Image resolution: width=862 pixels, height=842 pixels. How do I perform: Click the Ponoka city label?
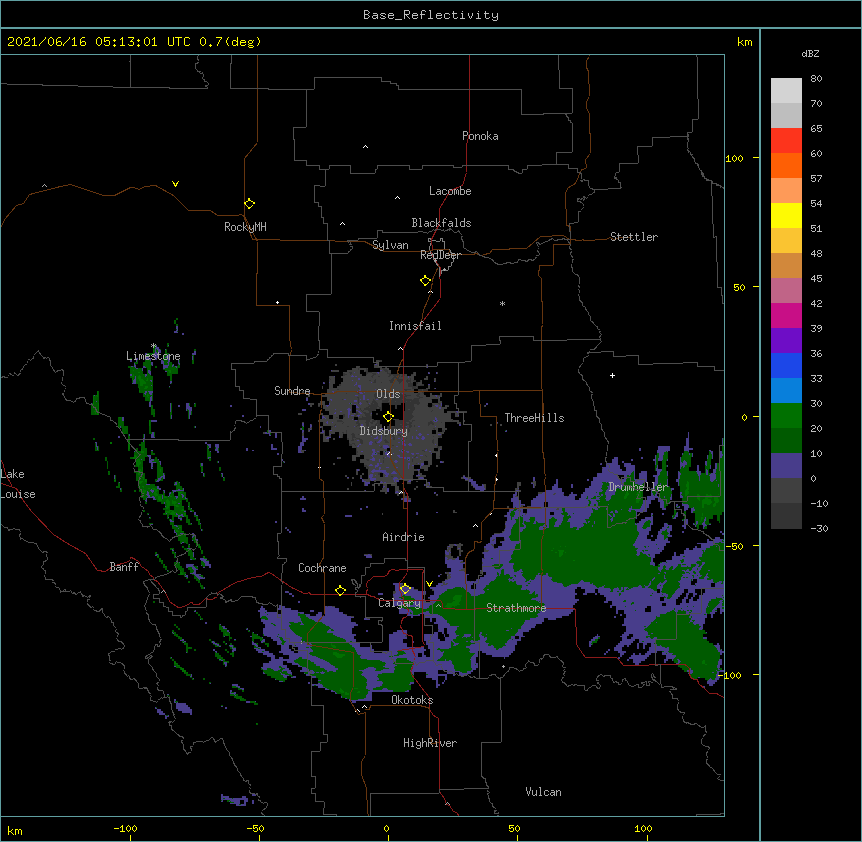coord(480,136)
